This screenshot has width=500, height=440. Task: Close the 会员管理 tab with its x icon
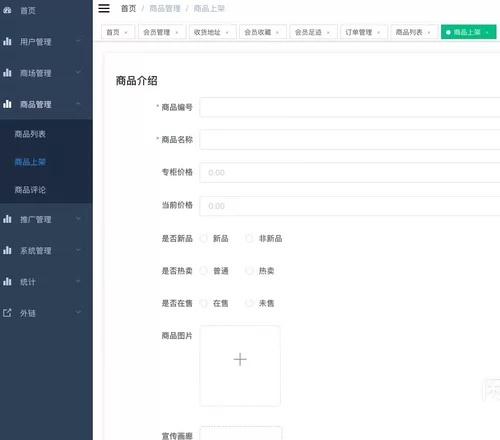click(177, 32)
